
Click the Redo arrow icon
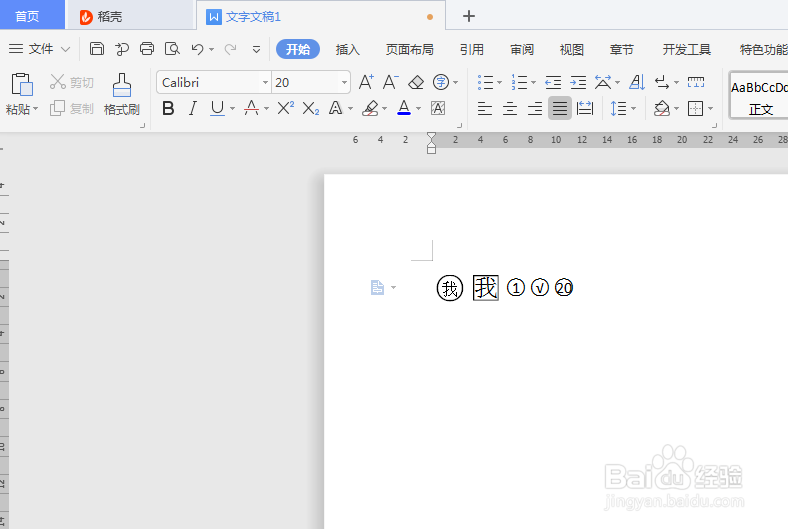pyautogui.click(x=230, y=49)
